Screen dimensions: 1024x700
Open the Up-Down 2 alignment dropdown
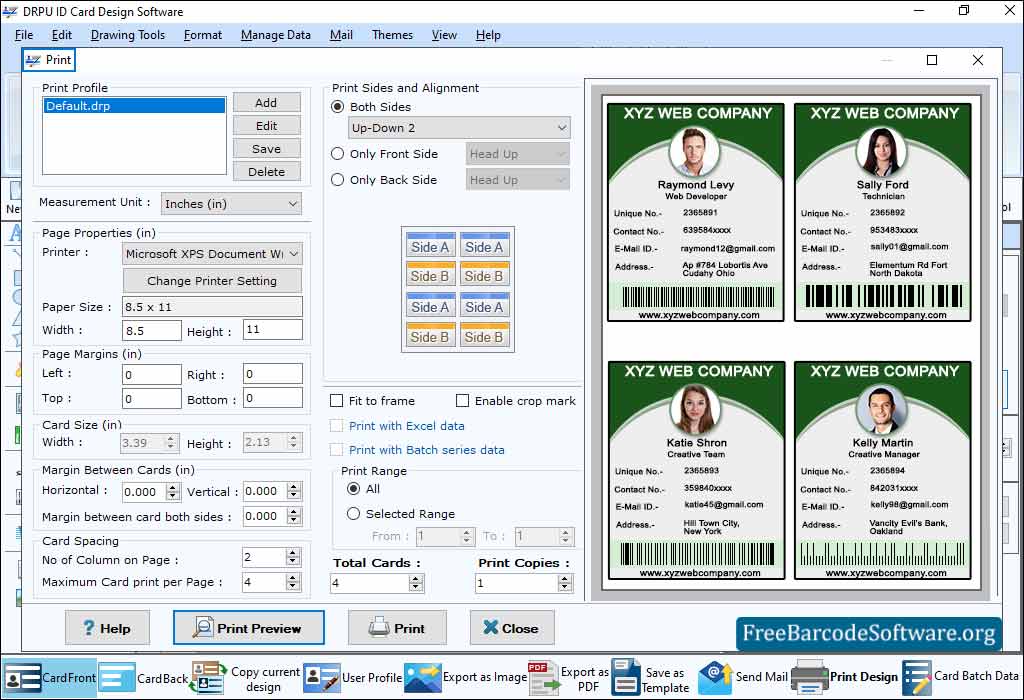point(458,128)
